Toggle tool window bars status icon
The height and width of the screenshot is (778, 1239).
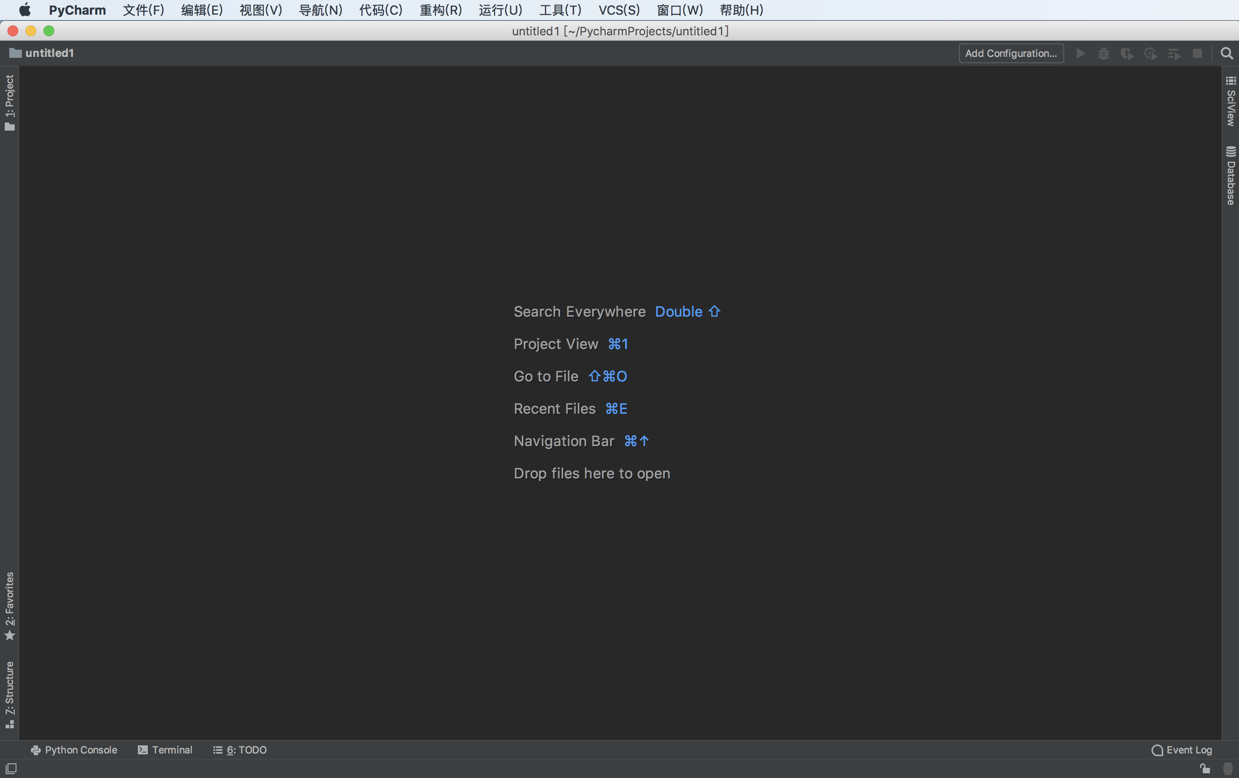pos(11,769)
